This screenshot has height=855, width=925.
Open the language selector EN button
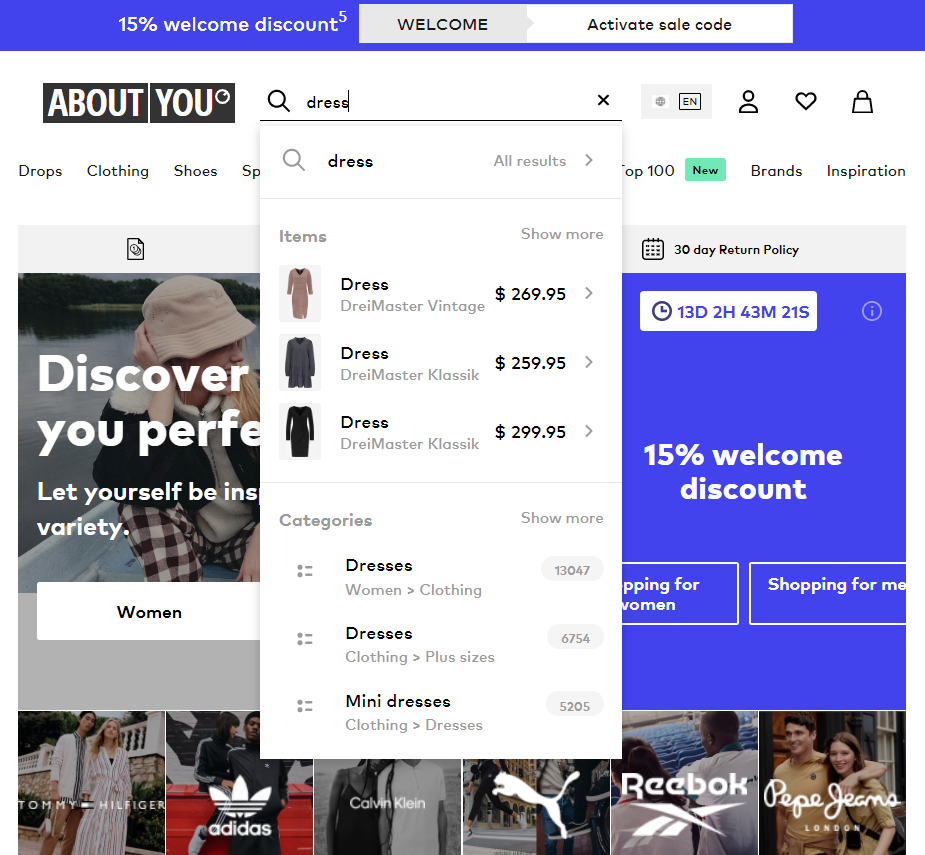(676, 101)
